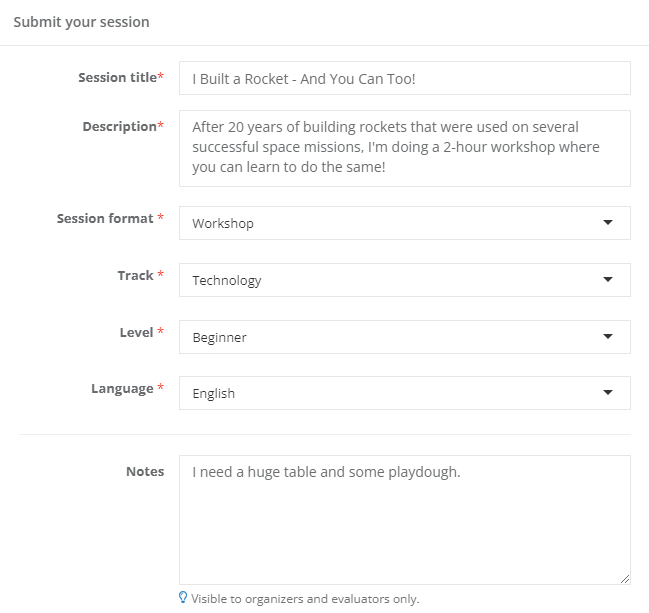This screenshot has width=649, height=613.
Task: Click inside the Description text area
Action: click(404, 148)
